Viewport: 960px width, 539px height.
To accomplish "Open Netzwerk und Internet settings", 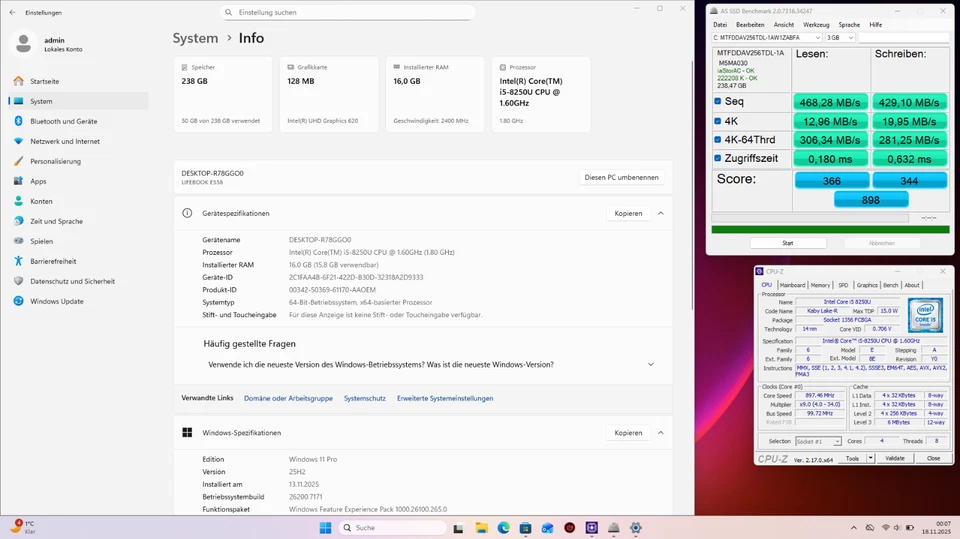I will (78, 141).
